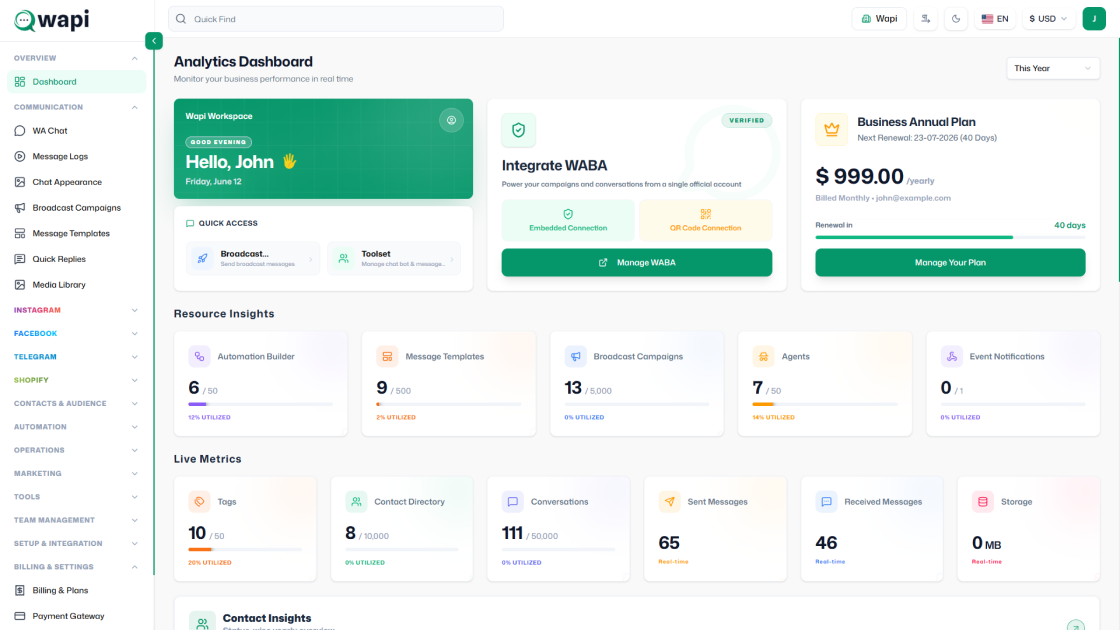Click the Tags utilization progress bar

245,549
